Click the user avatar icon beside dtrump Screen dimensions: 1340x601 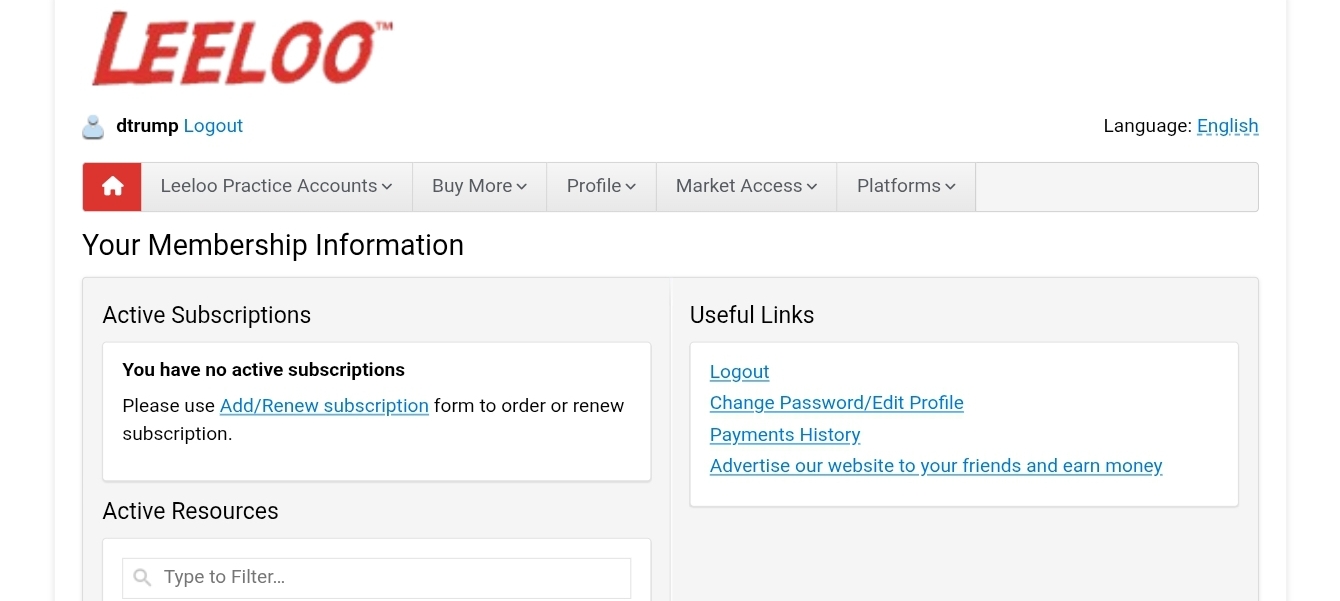coord(93,127)
